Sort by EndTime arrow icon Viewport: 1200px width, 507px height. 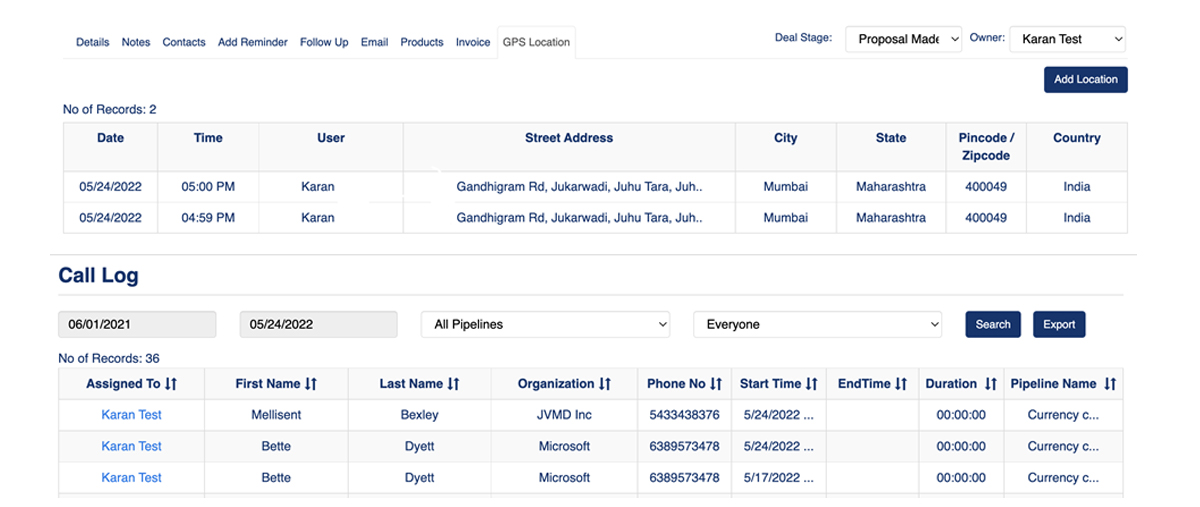pos(901,384)
